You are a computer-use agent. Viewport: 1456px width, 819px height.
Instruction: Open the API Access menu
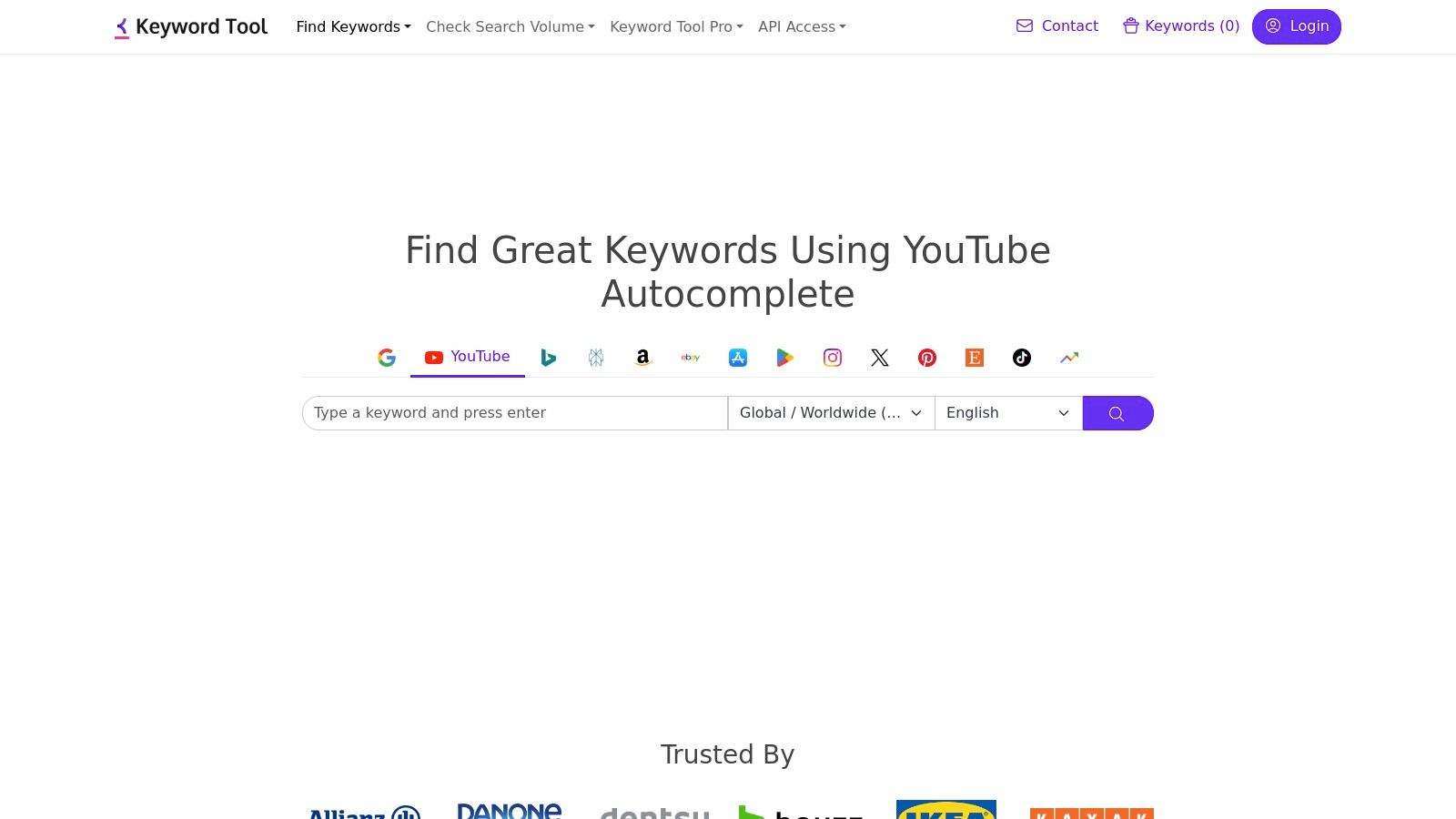point(801,26)
